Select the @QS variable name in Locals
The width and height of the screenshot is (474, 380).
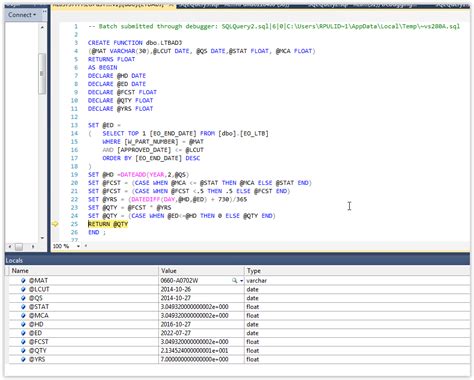(36, 298)
